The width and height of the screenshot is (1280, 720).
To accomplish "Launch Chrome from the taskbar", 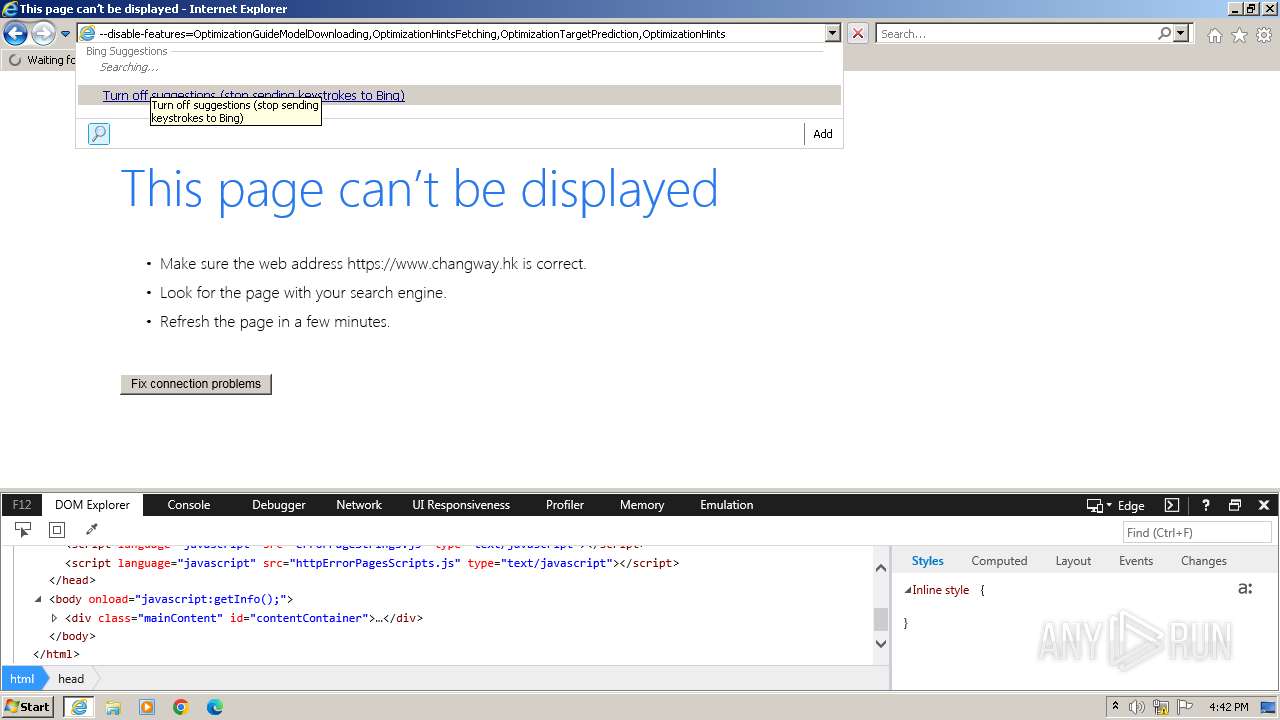I will (181, 707).
